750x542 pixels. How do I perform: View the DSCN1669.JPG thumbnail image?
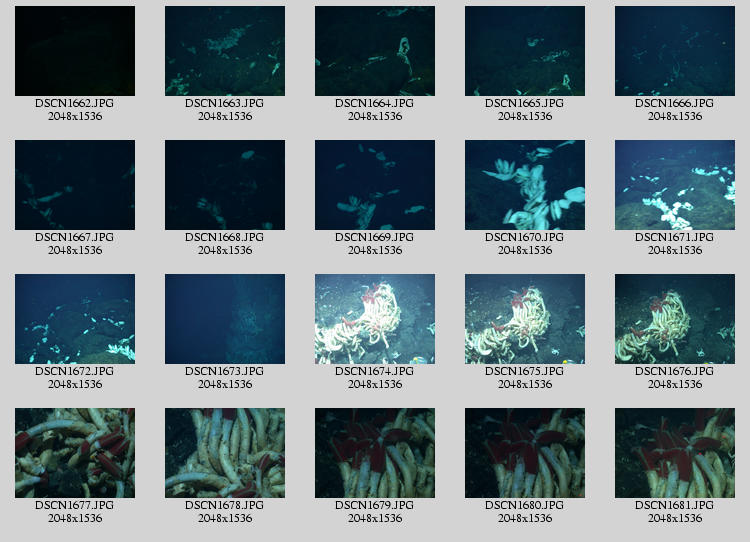click(375, 185)
